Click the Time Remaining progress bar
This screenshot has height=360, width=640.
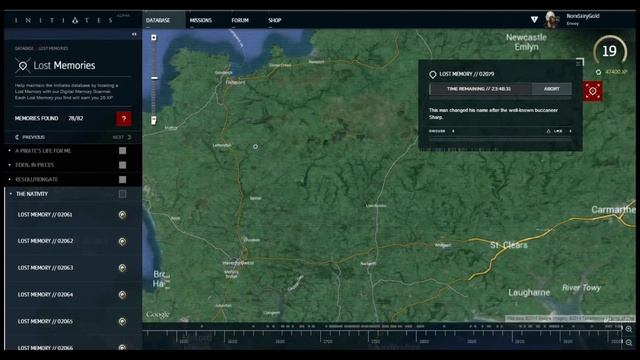[480, 89]
